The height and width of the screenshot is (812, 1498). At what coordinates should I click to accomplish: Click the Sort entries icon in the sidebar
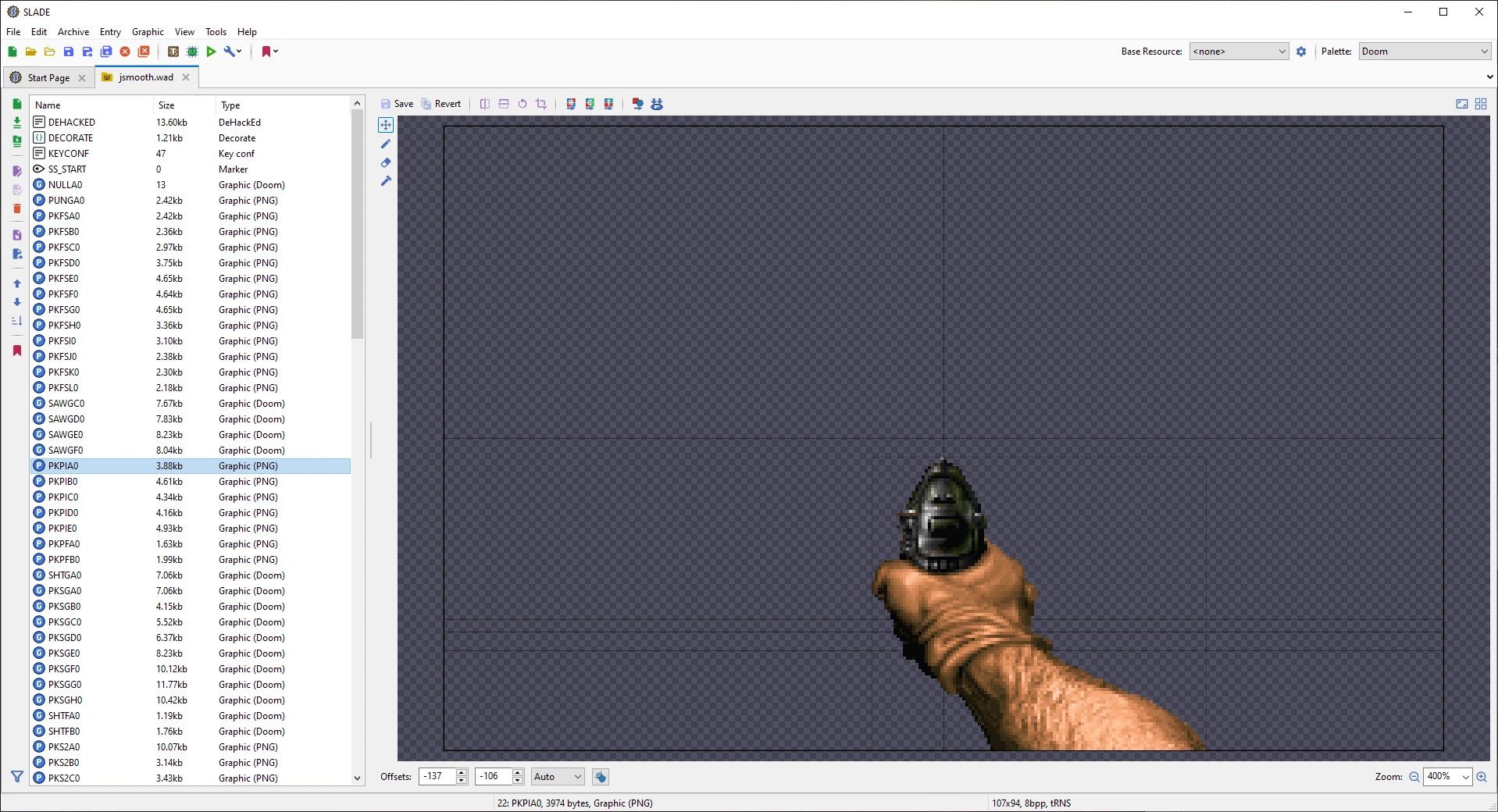(x=17, y=321)
